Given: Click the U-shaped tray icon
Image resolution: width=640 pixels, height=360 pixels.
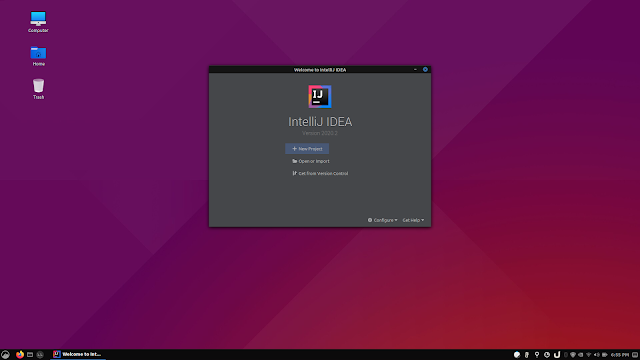Looking at the screenshot, I should tap(557, 355).
